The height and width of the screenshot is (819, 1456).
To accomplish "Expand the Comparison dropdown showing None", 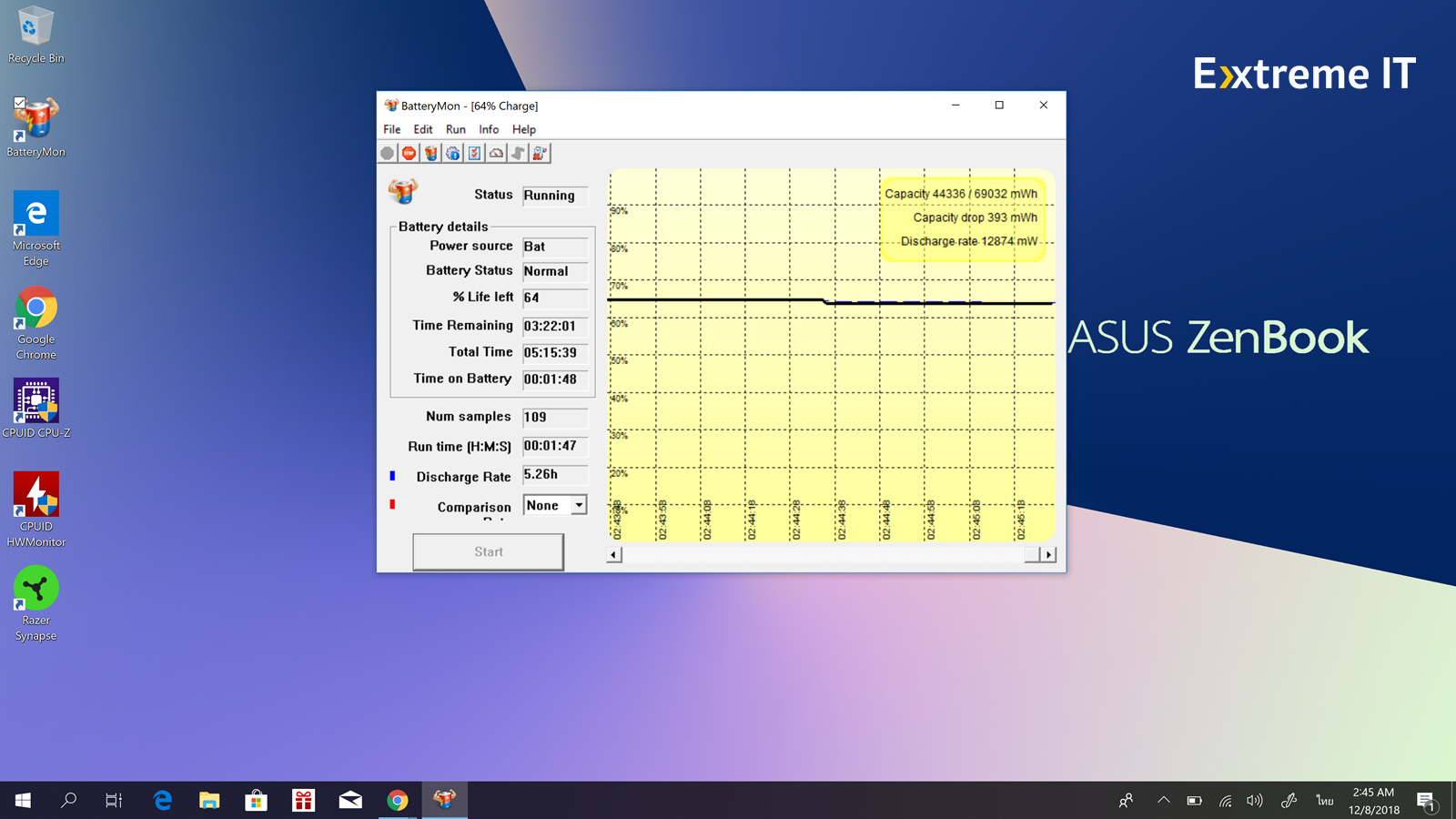I will coord(579,505).
